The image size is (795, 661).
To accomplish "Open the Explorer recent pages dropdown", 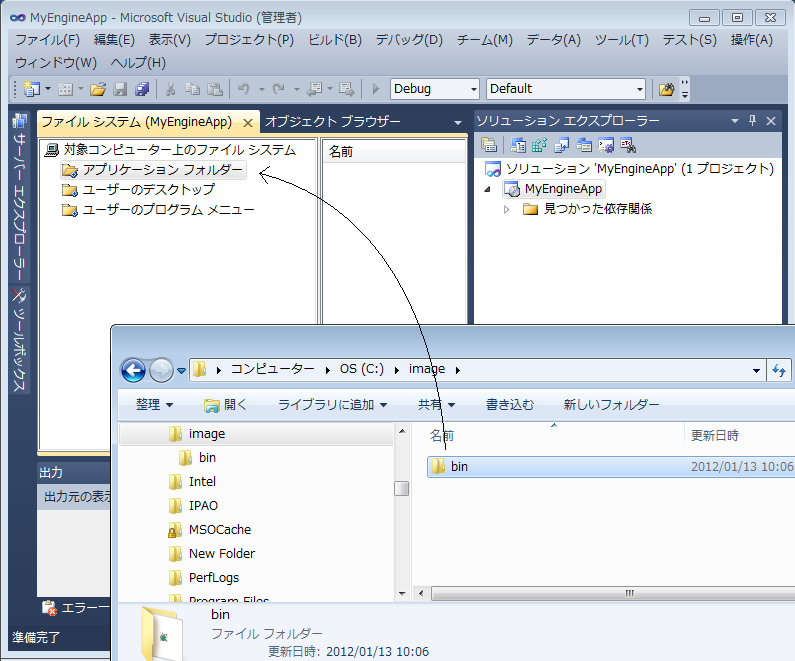I will [x=182, y=371].
